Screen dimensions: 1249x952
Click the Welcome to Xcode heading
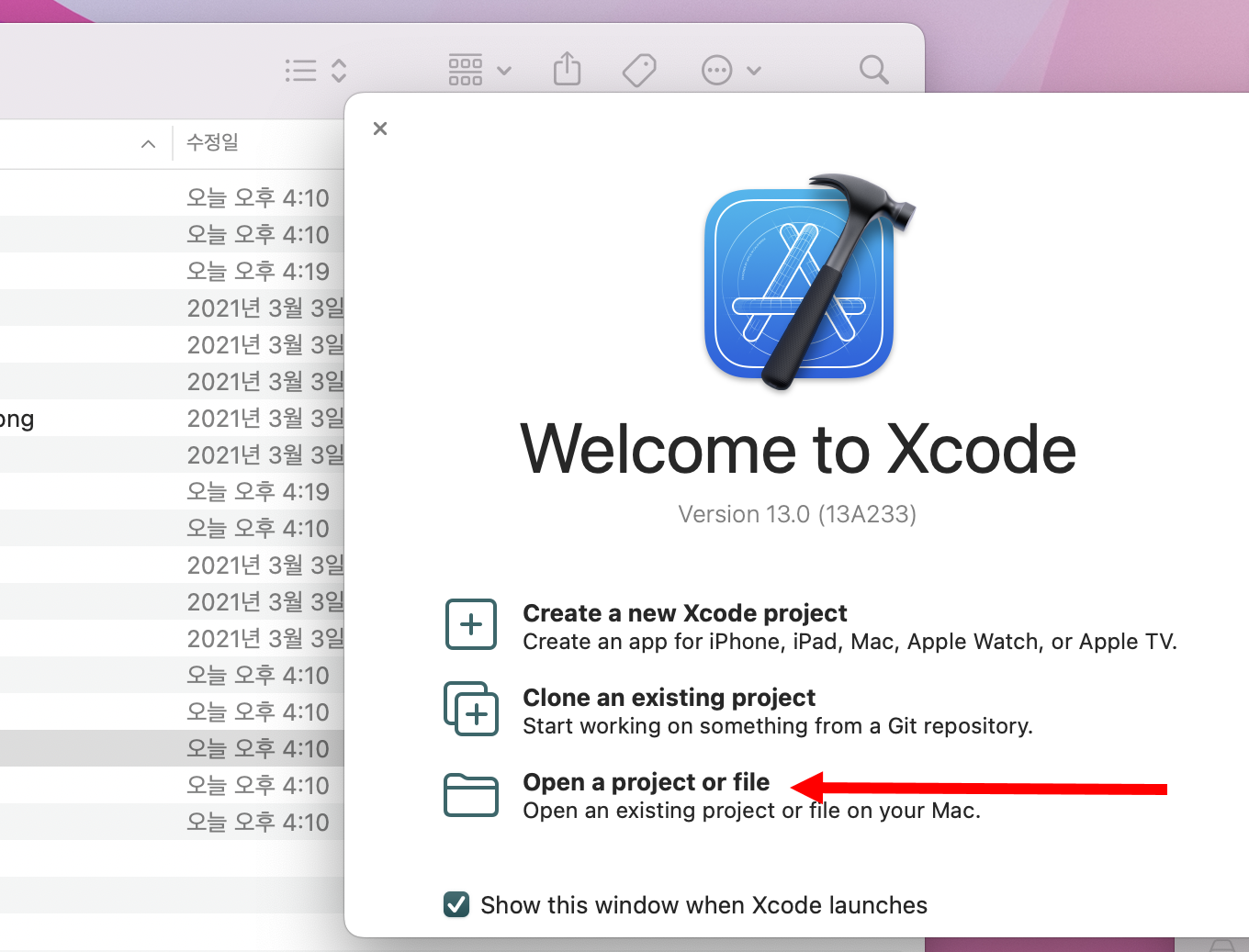pyautogui.click(x=798, y=450)
